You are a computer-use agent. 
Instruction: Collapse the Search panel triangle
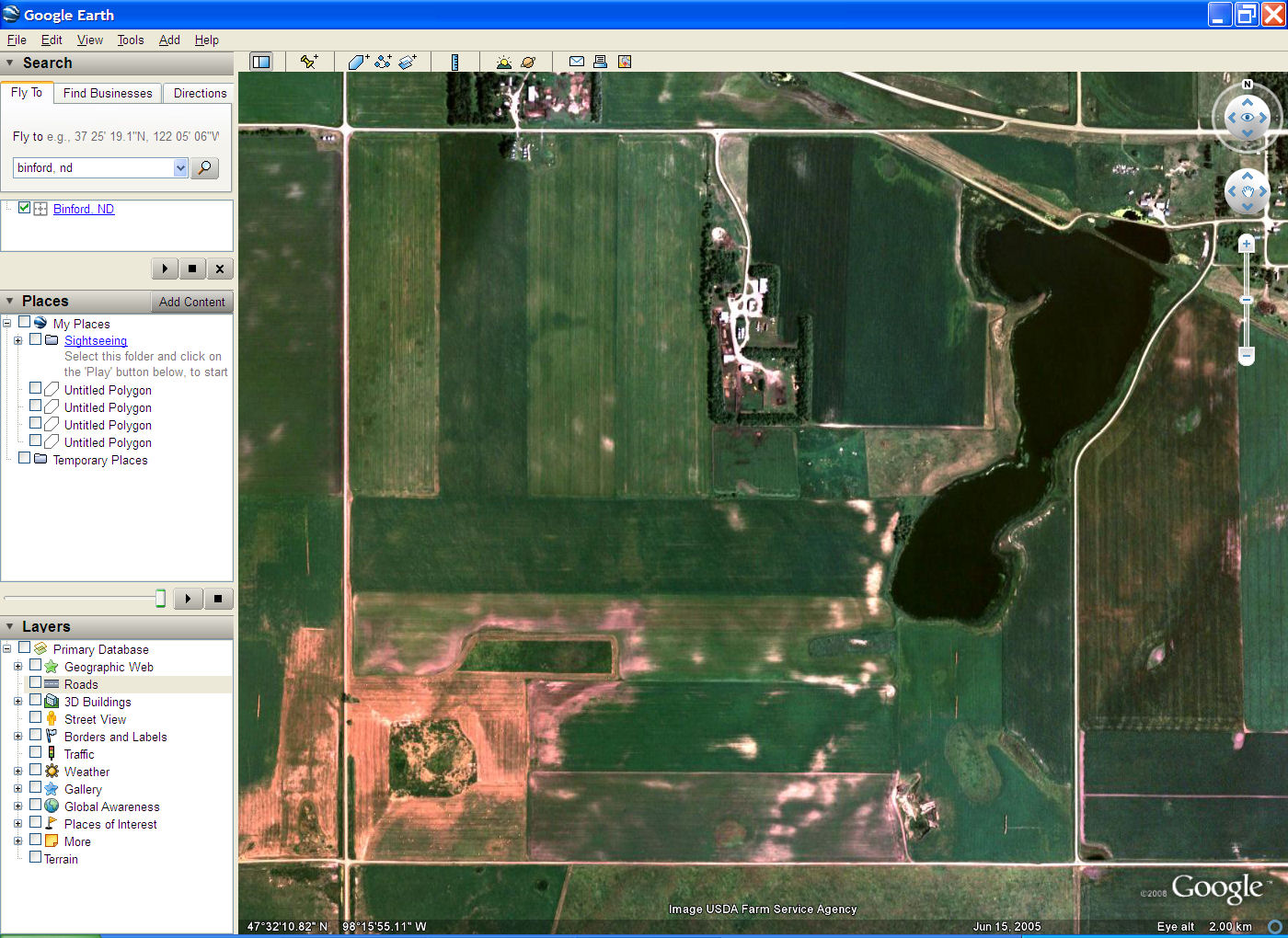[x=10, y=63]
